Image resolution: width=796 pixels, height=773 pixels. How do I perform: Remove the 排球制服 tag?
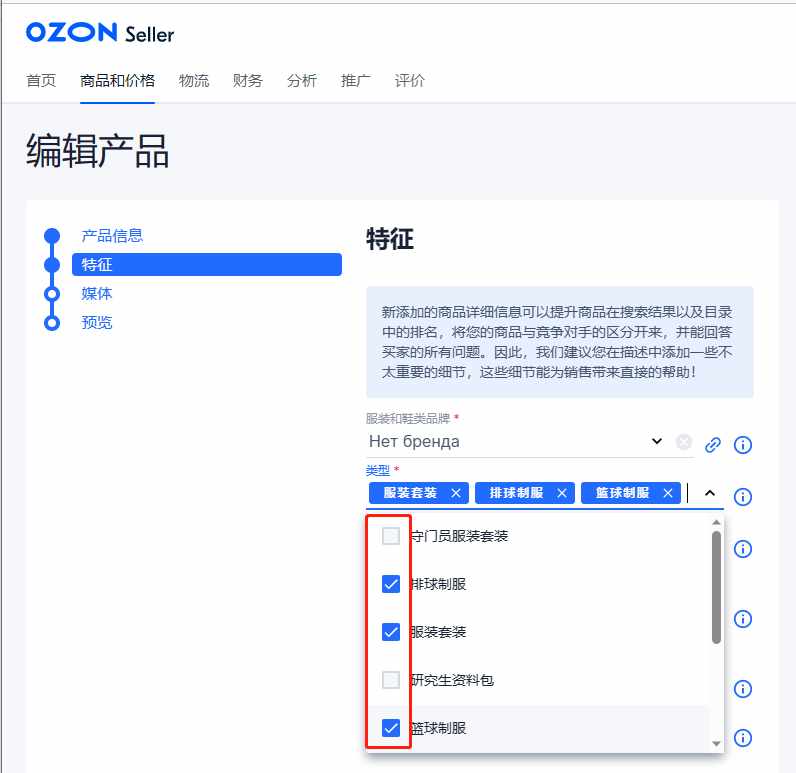click(562, 493)
